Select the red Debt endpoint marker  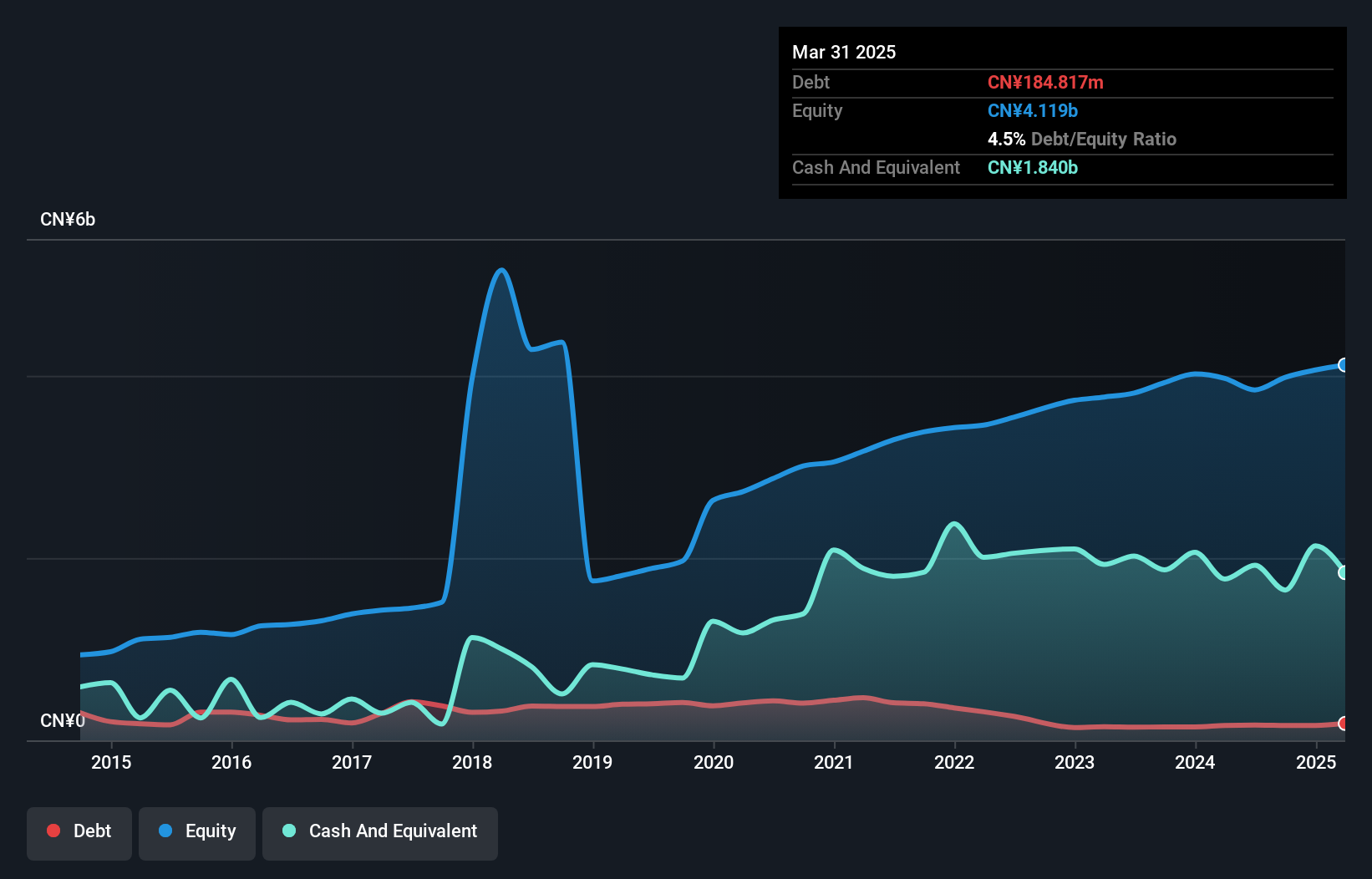pos(1344,724)
